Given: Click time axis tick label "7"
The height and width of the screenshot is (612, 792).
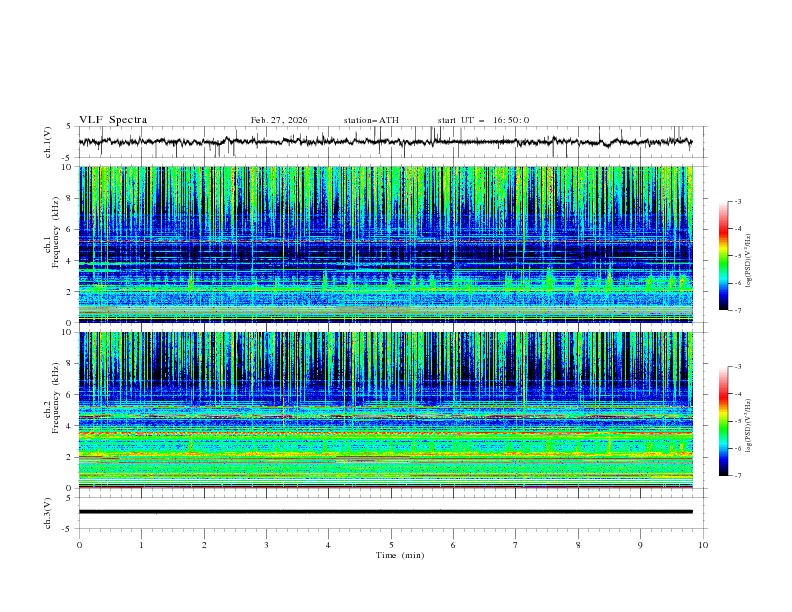Looking at the screenshot, I should [x=516, y=545].
